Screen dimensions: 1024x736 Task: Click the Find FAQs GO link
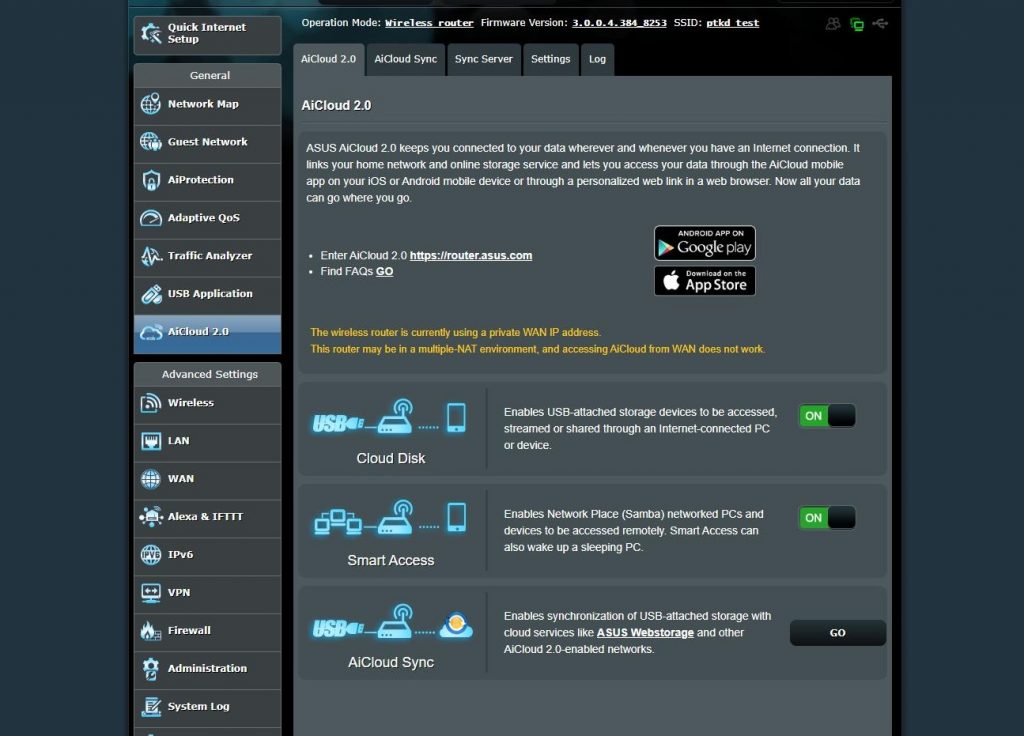click(385, 271)
